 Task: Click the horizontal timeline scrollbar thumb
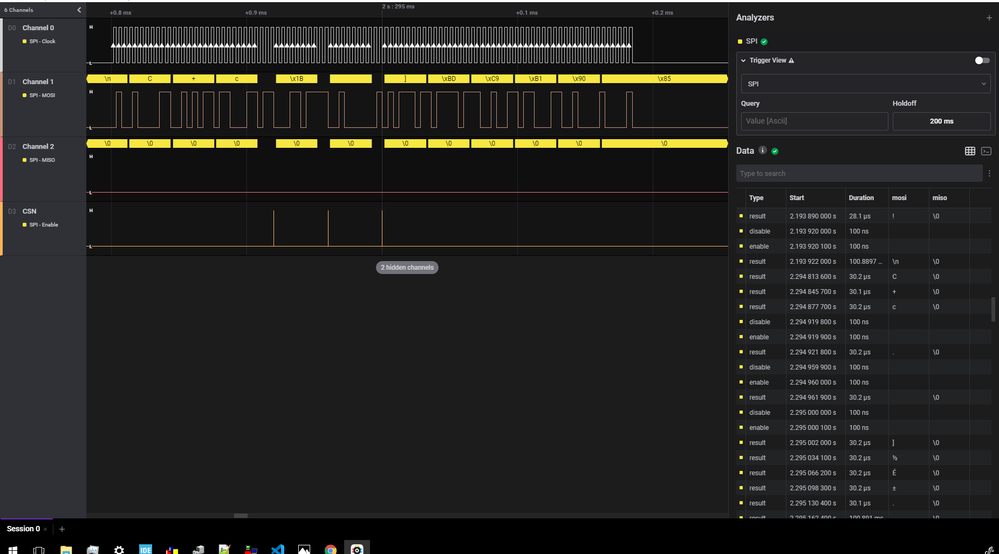click(240, 516)
